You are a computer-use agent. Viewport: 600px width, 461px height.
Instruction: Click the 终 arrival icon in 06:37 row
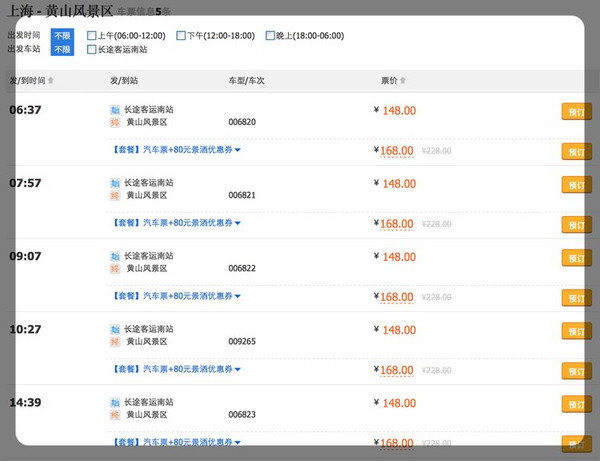pyautogui.click(x=115, y=122)
